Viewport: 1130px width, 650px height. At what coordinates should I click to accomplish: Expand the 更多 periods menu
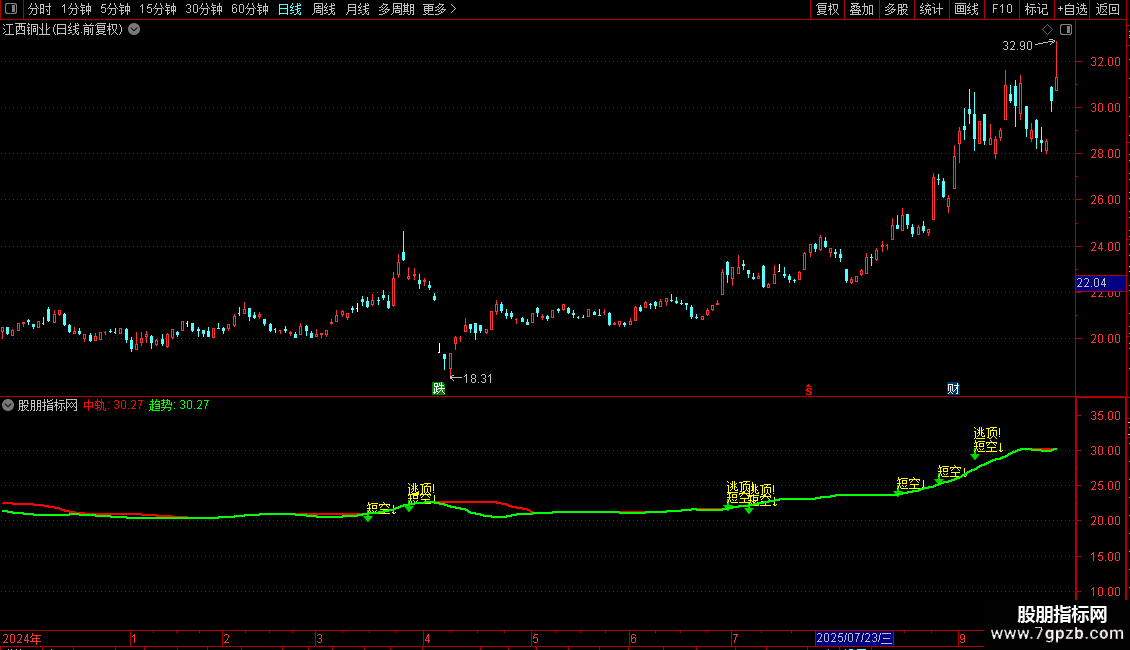440,9
